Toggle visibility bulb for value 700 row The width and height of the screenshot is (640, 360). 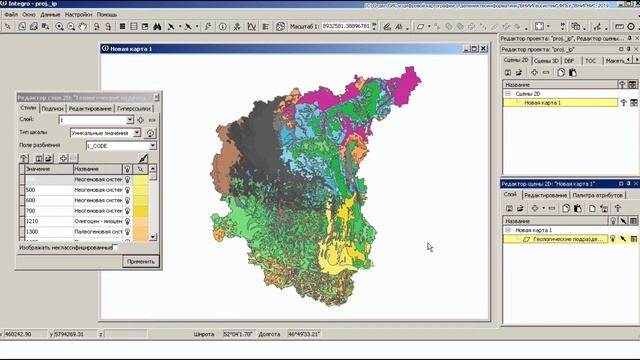(127, 211)
